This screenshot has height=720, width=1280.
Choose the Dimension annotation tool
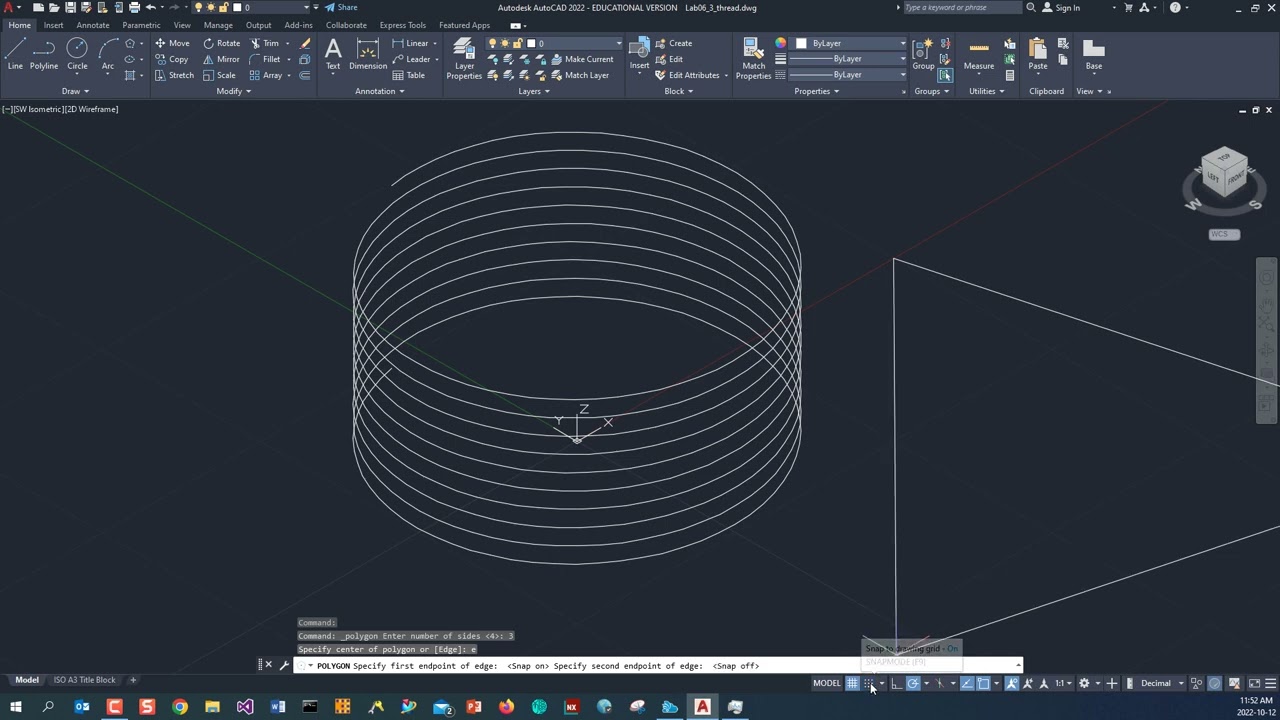tap(367, 54)
